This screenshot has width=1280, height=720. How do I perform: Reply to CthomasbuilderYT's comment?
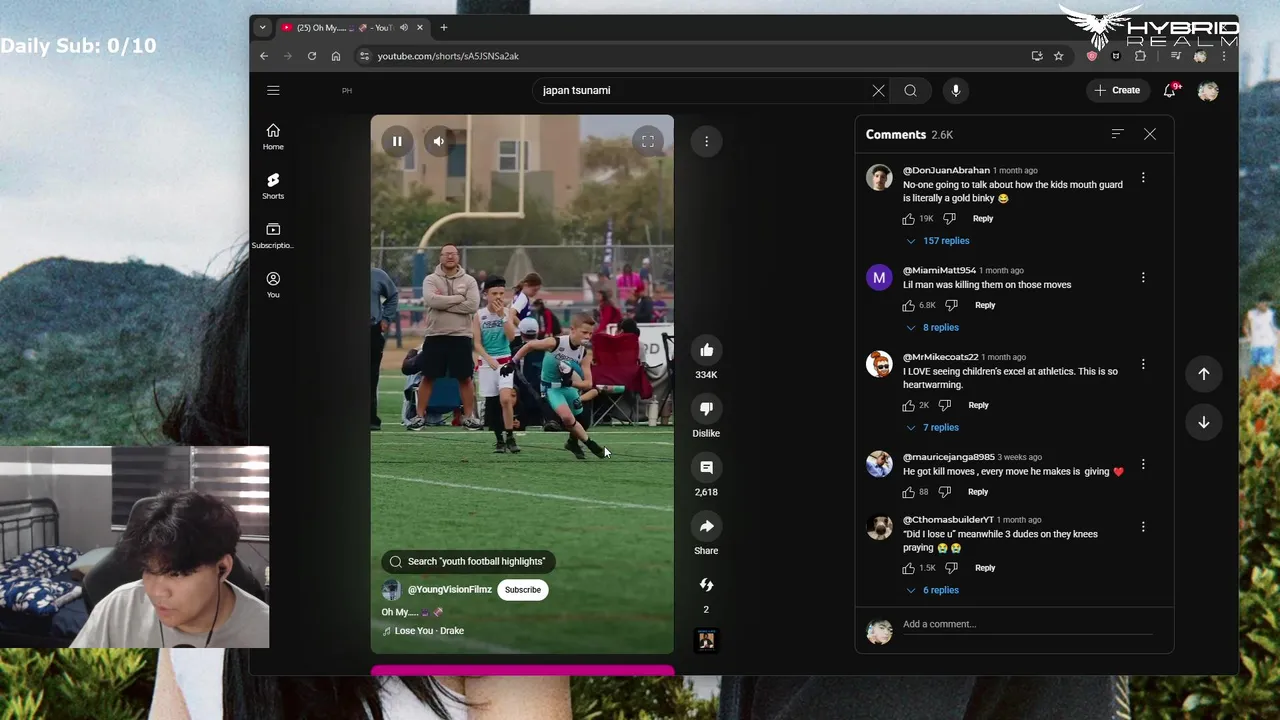pyautogui.click(x=985, y=568)
